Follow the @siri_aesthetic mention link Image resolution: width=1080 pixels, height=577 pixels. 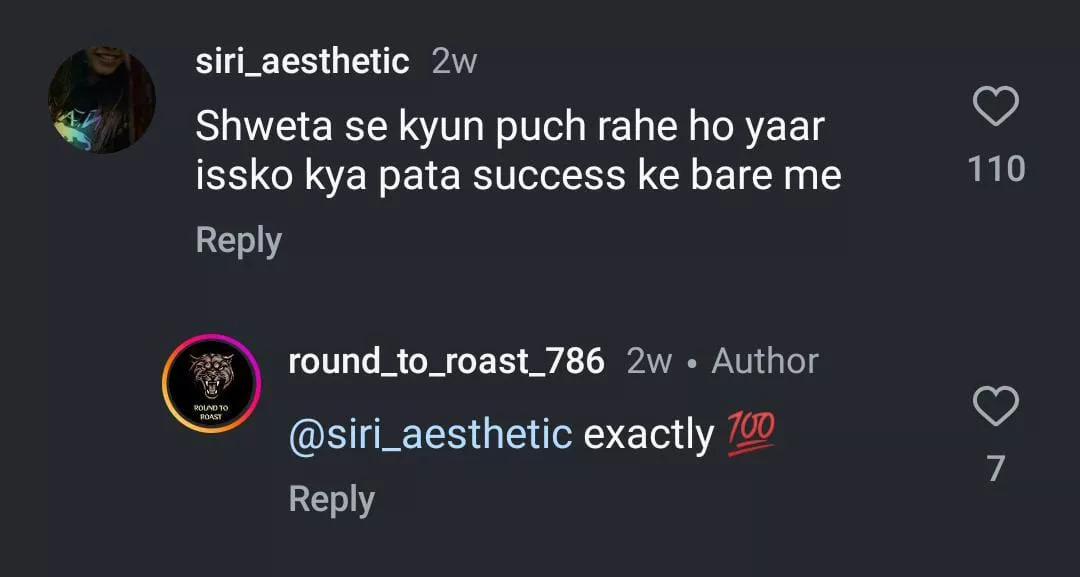coord(430,435)
